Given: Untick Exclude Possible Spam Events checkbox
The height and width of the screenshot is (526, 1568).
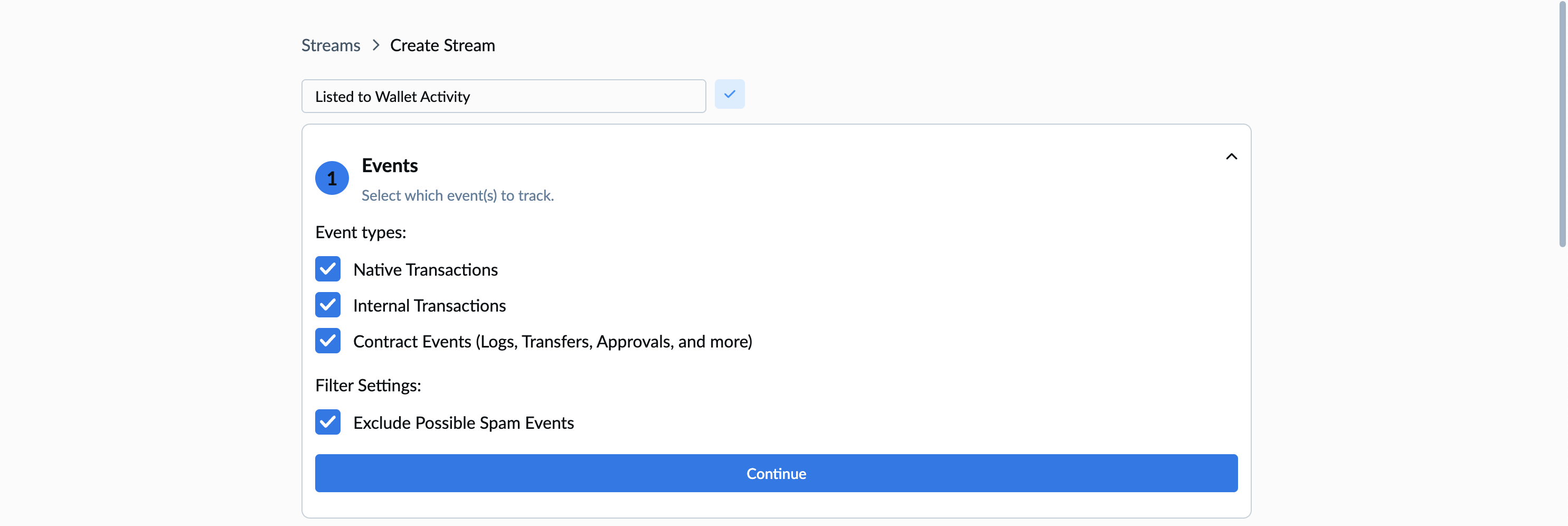Looking at the screenshot, I should 327,422.
